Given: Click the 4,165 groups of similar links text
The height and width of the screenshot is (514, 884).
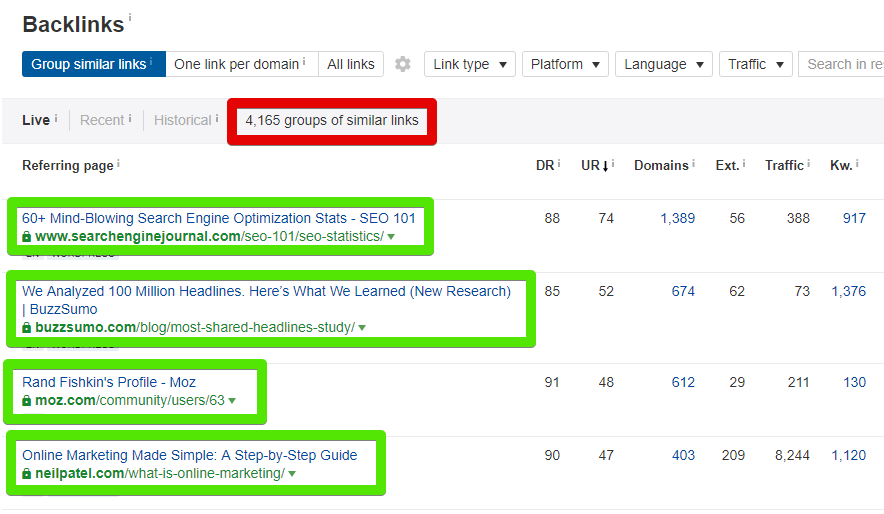Looking at the screenshot, I should [332, 120].
